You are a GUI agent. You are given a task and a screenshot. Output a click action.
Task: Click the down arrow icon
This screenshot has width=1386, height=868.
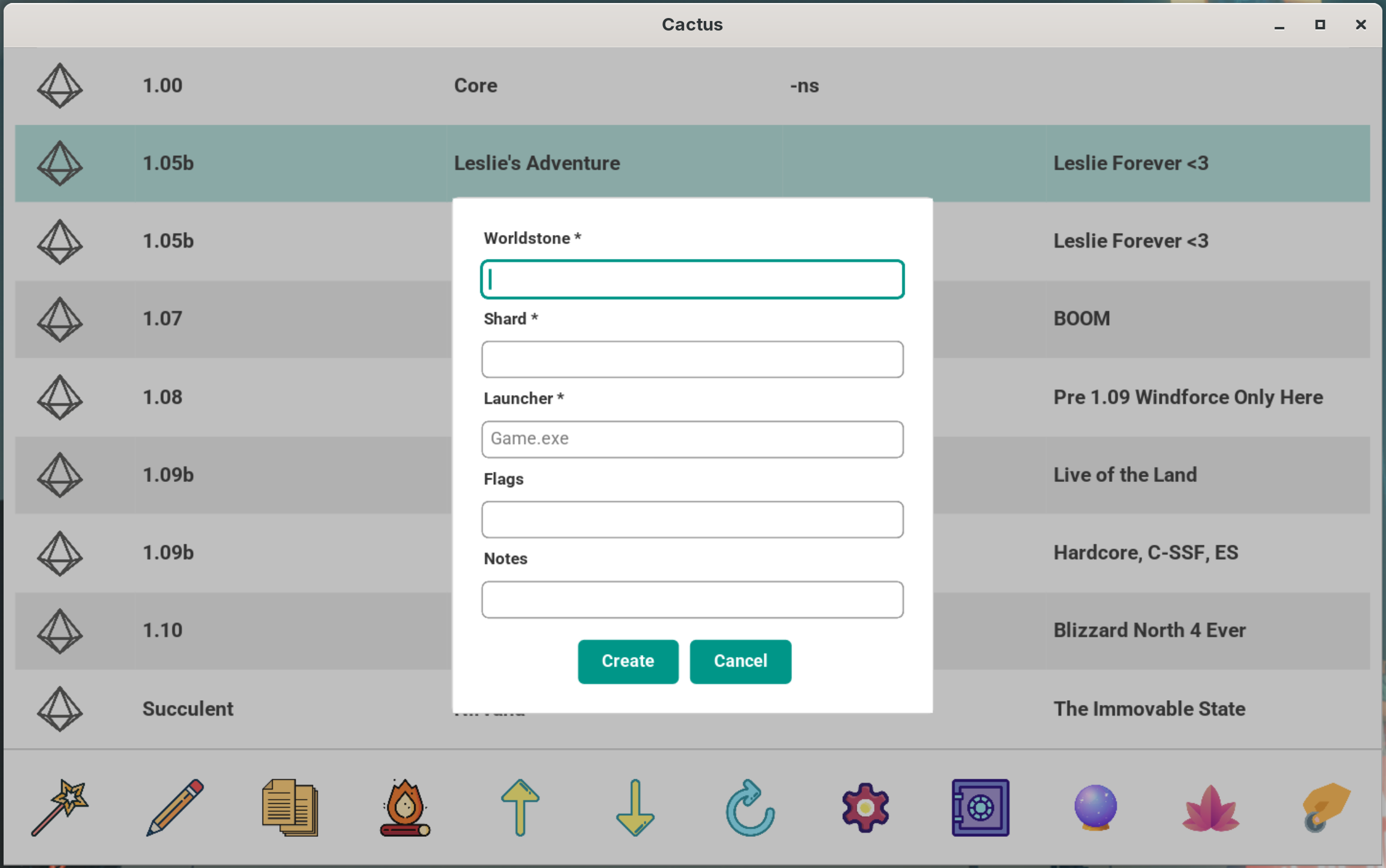point(635,807)
